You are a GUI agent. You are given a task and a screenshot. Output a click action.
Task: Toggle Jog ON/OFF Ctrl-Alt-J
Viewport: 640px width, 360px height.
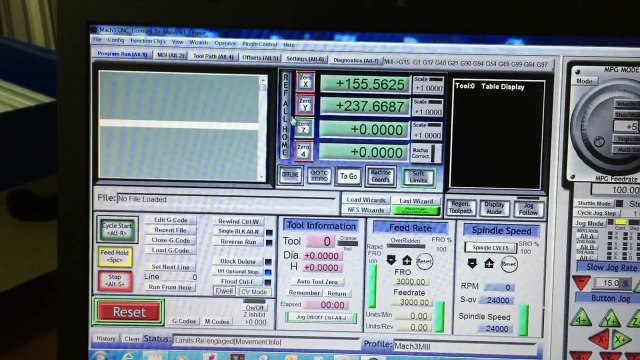click(x=321, y=317)
